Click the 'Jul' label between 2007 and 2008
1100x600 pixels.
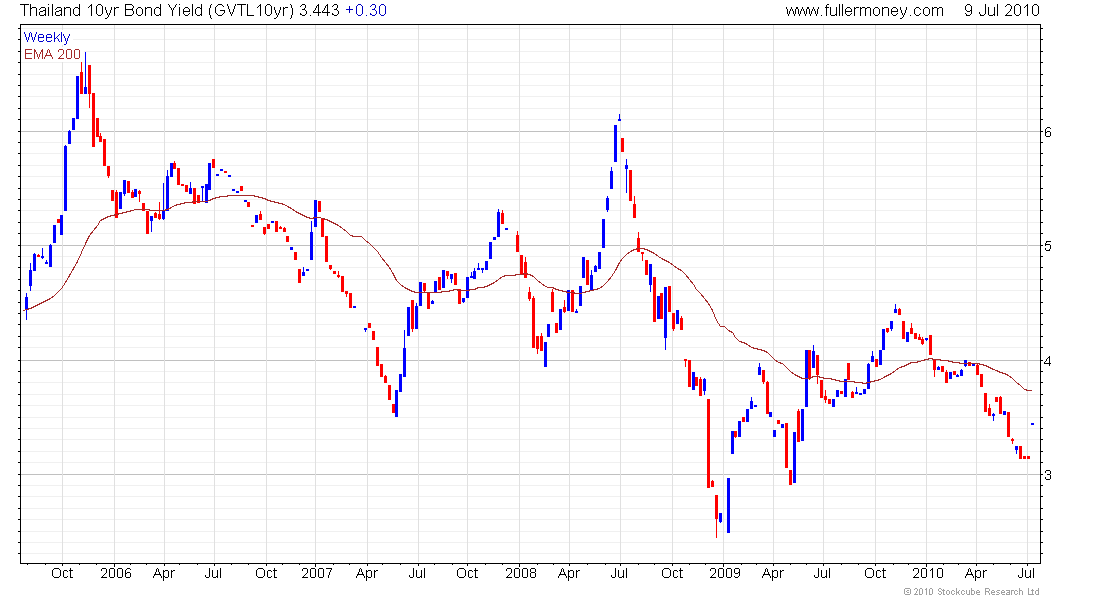point(417,573)
